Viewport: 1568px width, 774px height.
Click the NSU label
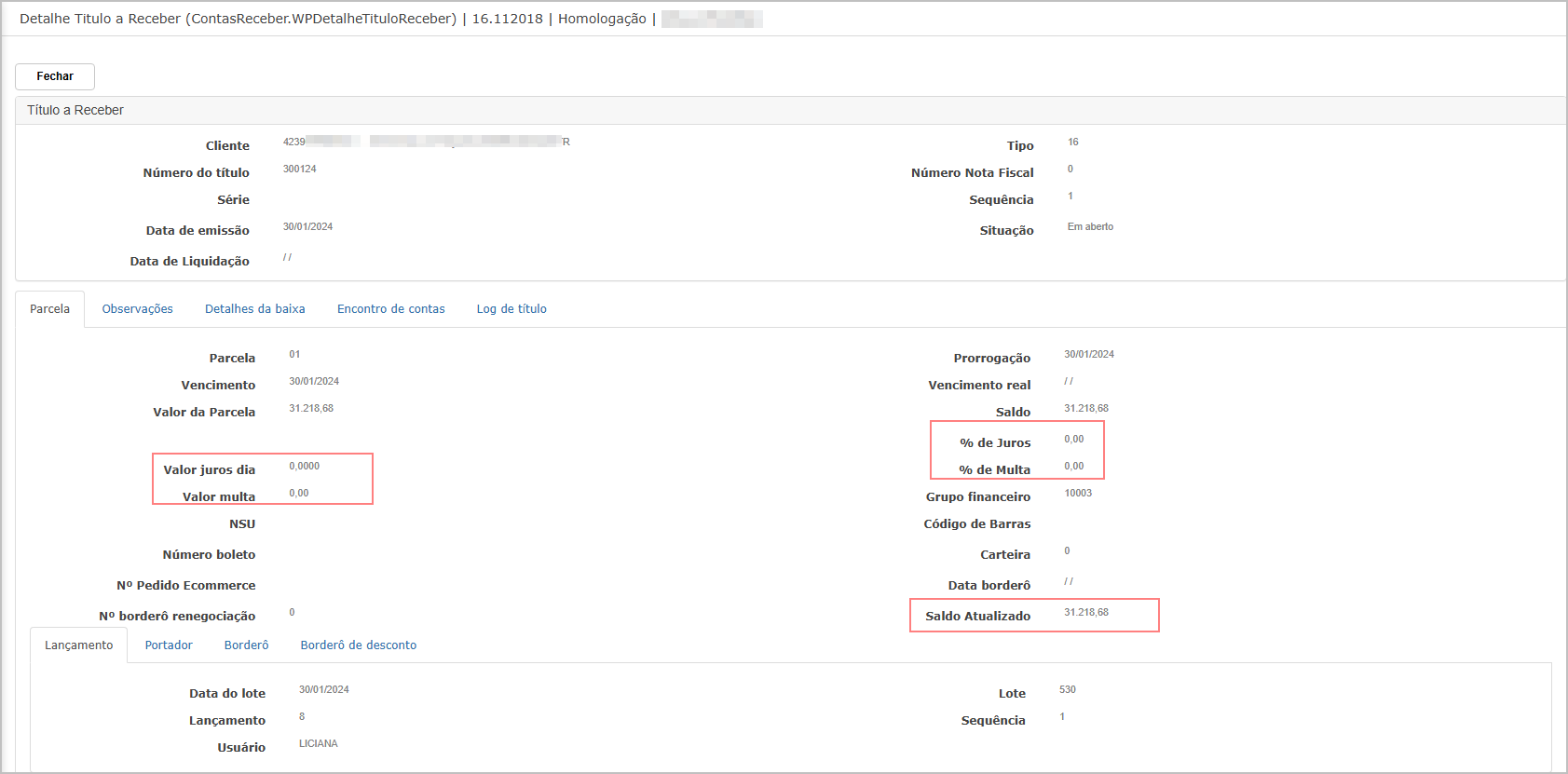point(242,524)
